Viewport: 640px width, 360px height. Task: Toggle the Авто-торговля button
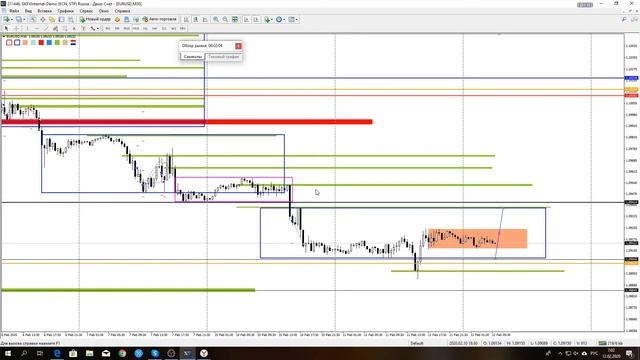pos(160,19)
